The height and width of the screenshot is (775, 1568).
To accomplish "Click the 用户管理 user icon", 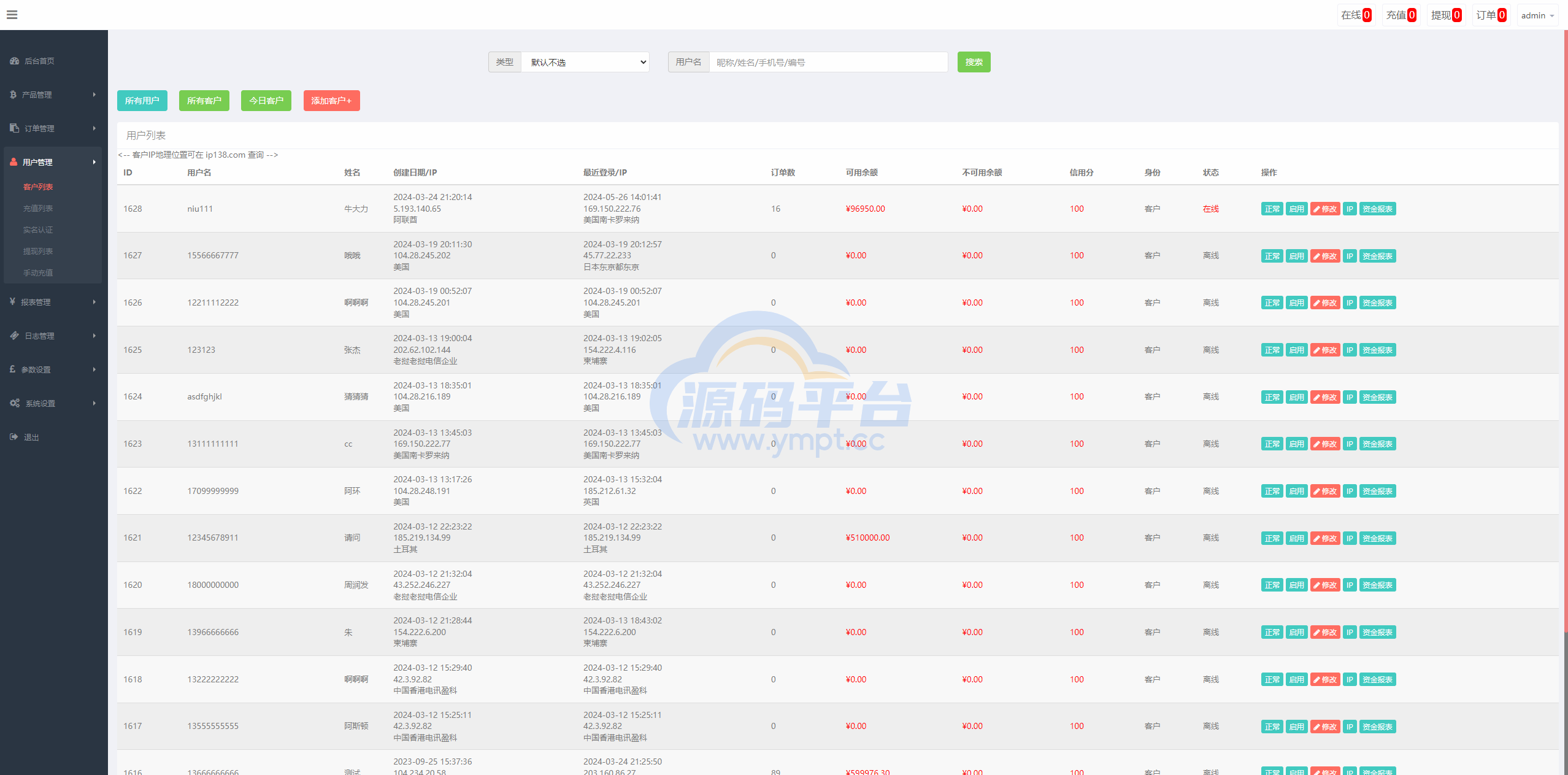I will point(13,162).
